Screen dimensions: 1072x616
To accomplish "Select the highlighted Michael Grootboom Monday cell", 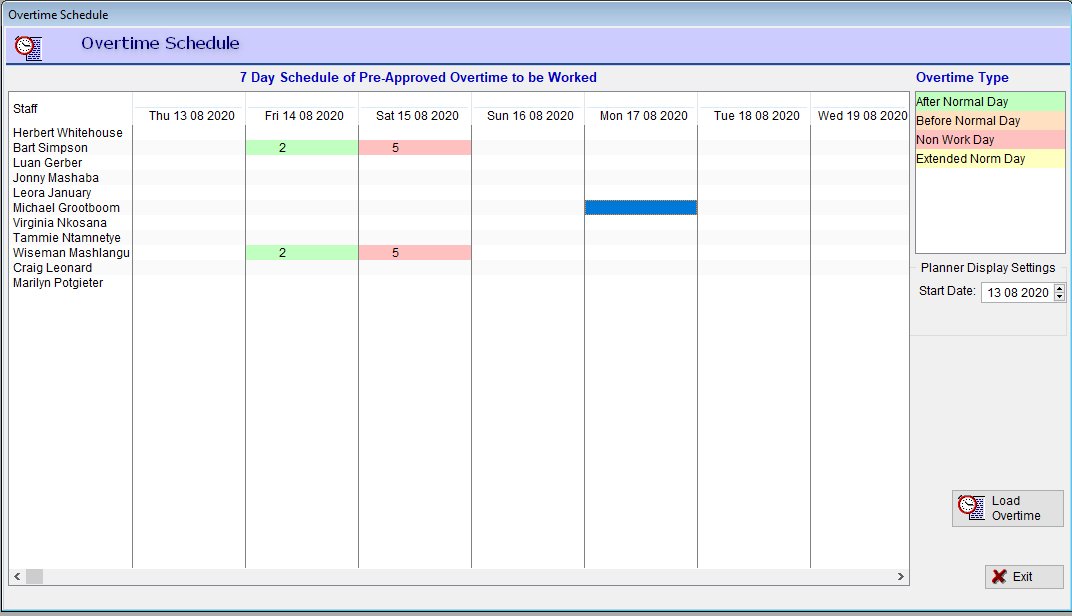I will click(641, 208).
